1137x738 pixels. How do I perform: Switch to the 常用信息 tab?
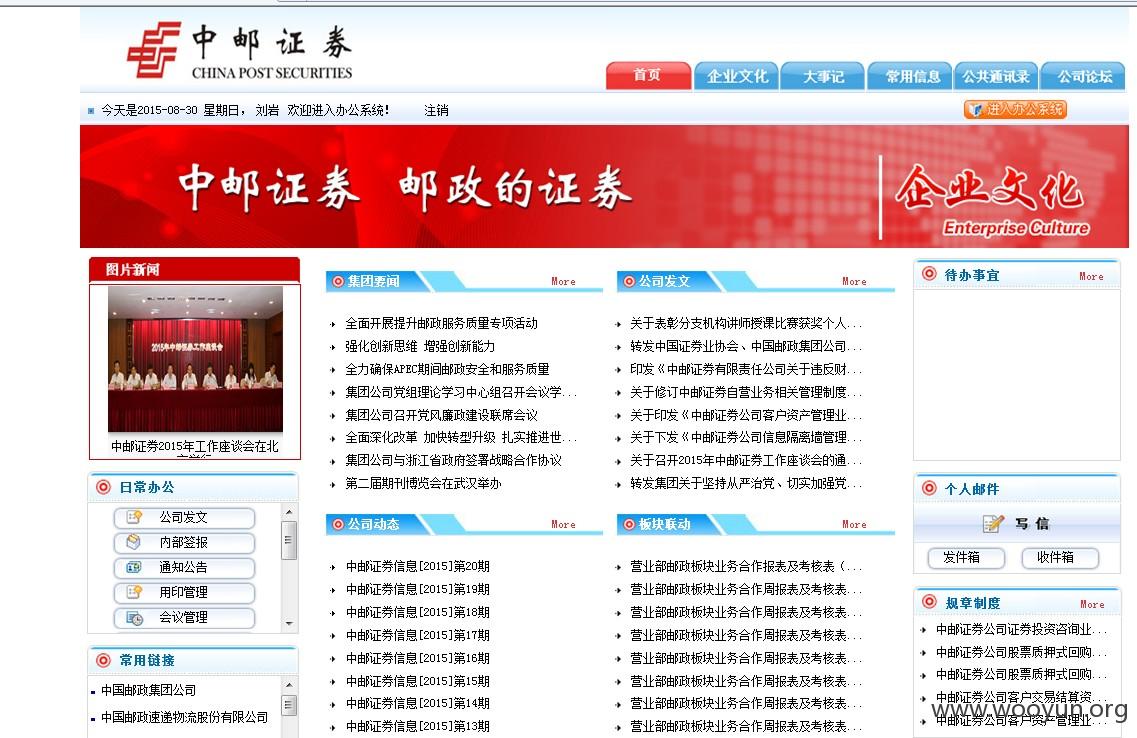click(x=910, y=75)
